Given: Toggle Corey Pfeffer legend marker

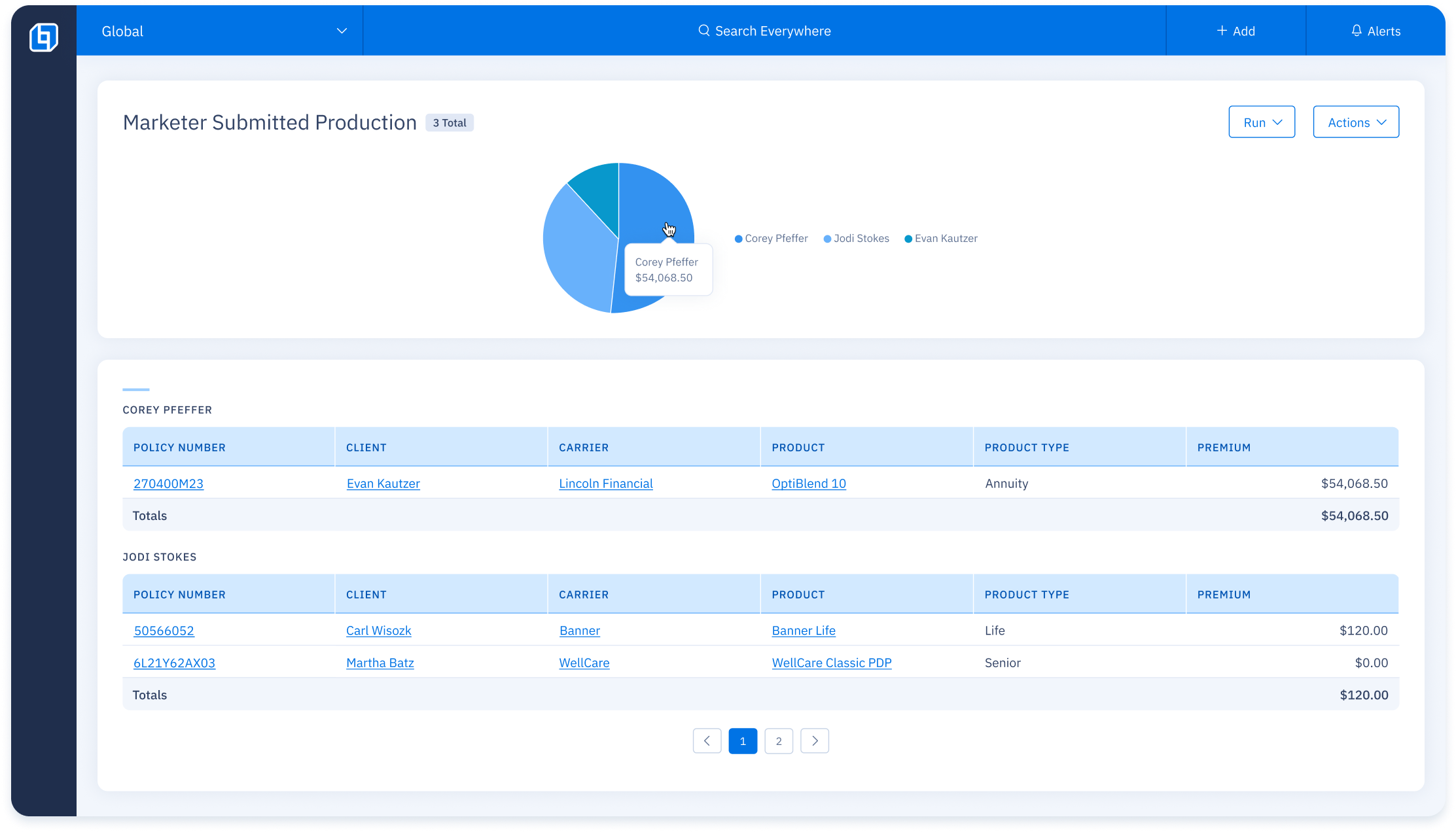Looking at the screenshot, I should [x=739, y=239].
